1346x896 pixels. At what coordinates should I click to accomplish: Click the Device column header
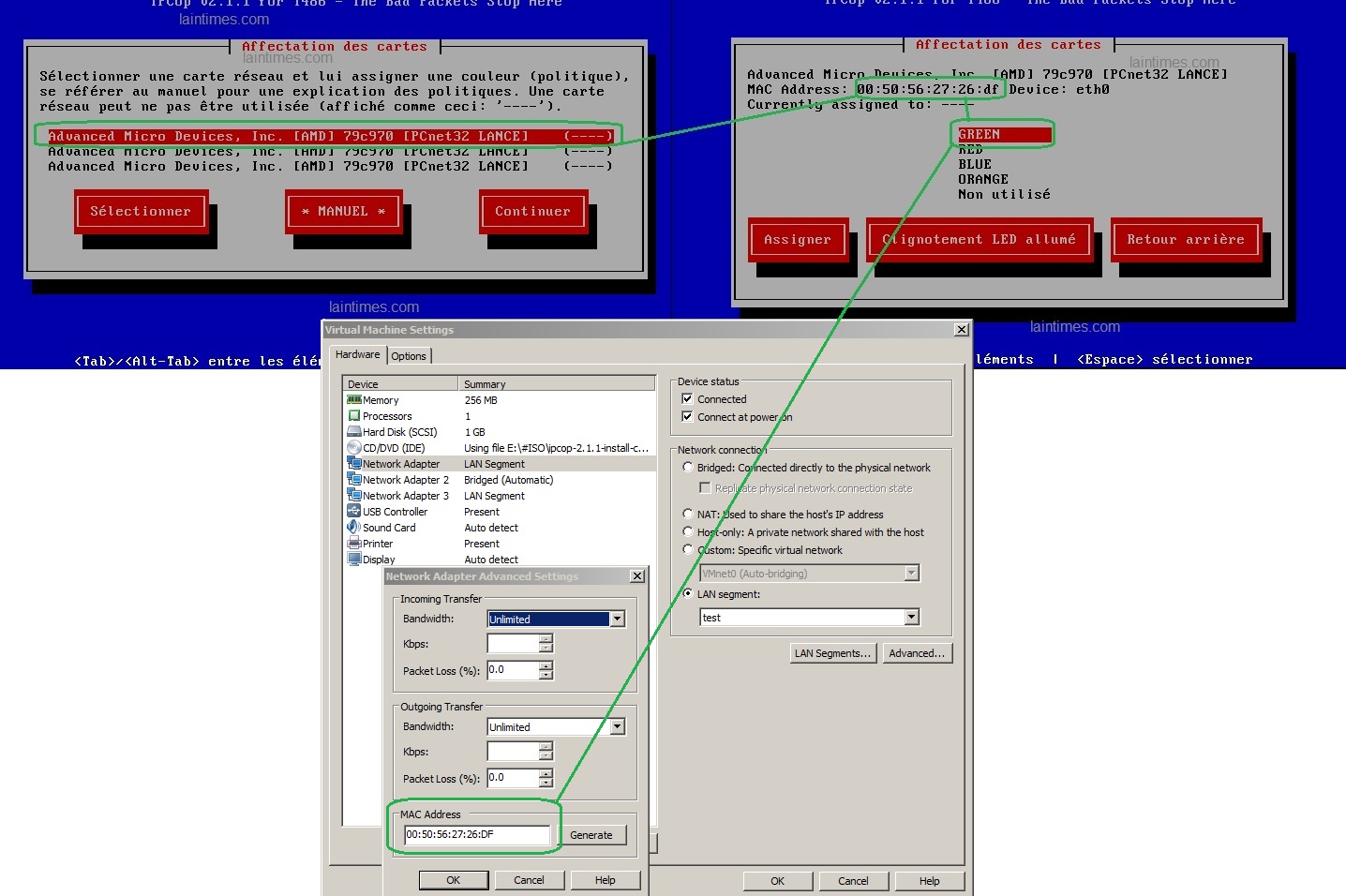401,383
